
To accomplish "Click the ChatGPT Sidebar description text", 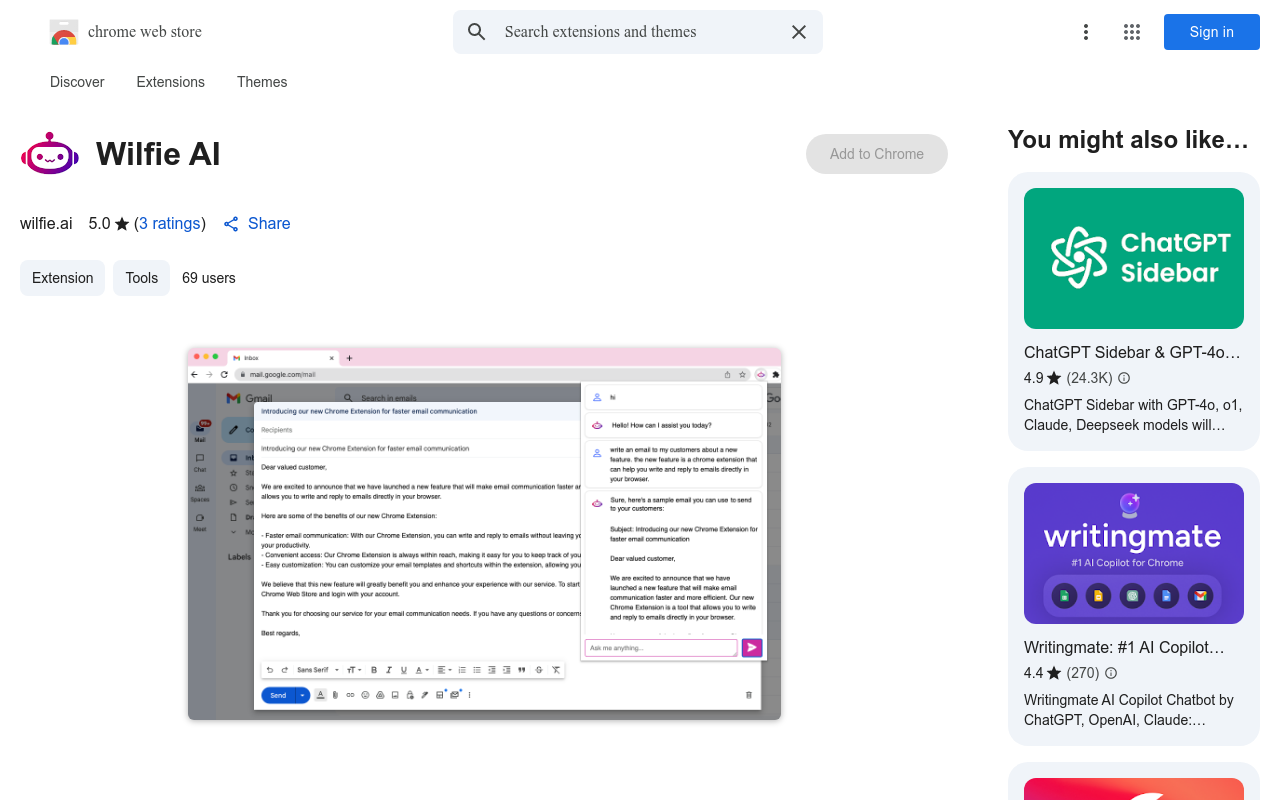I will [1133, 415].
